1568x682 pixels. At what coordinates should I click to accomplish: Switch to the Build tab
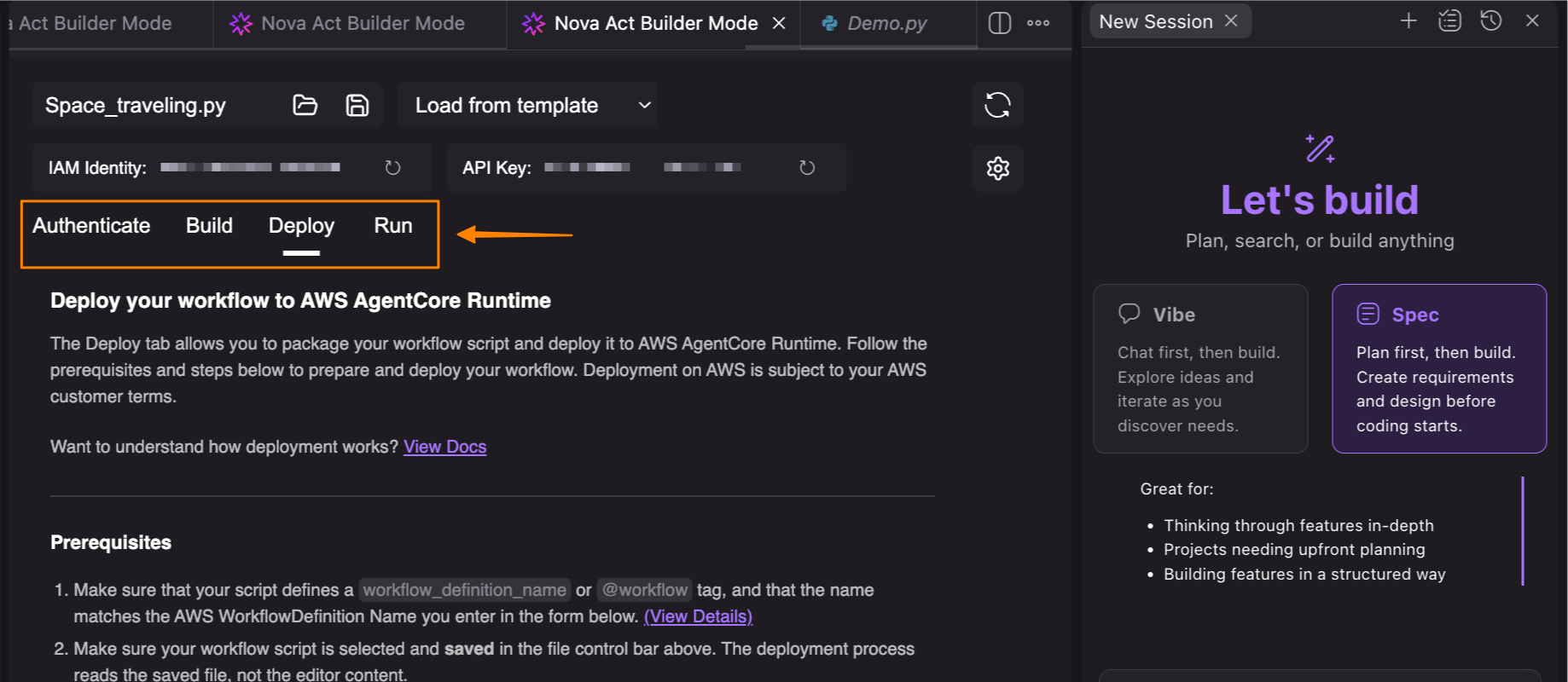(209, 226)
